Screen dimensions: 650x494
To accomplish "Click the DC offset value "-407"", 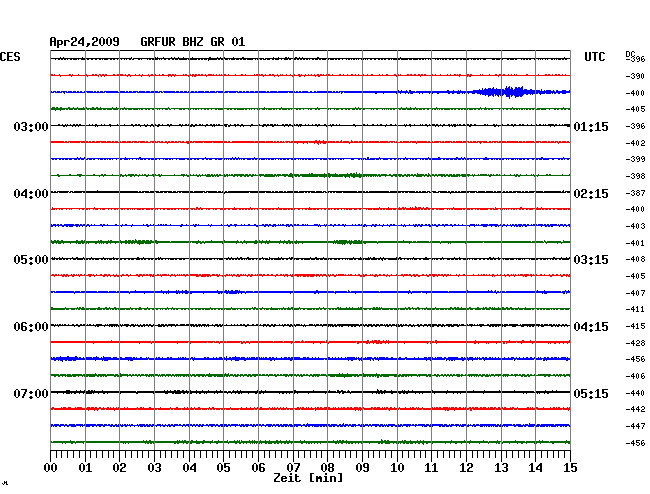I will click(635, 293).
